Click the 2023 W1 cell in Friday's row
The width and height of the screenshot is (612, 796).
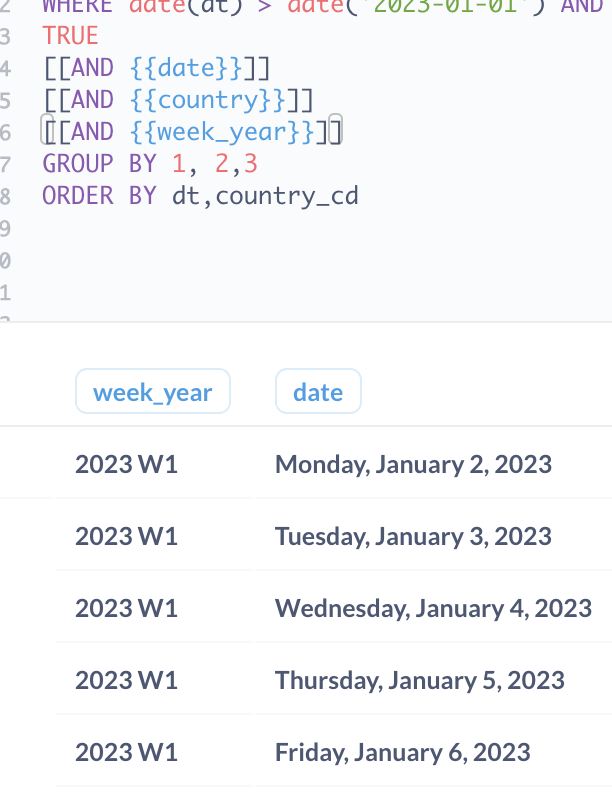click(126, 752)
